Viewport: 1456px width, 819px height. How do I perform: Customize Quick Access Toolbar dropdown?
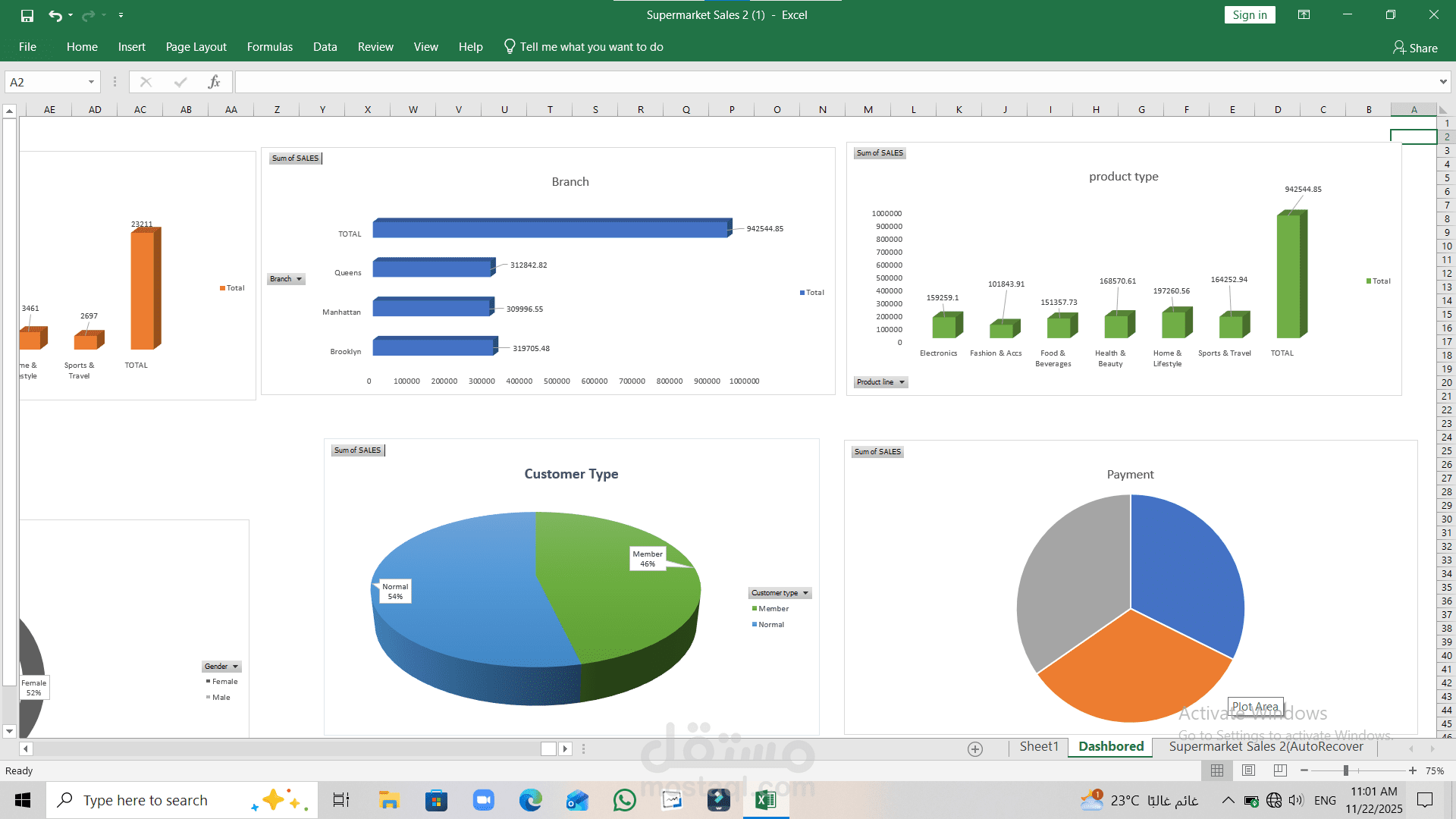(121, 15)
